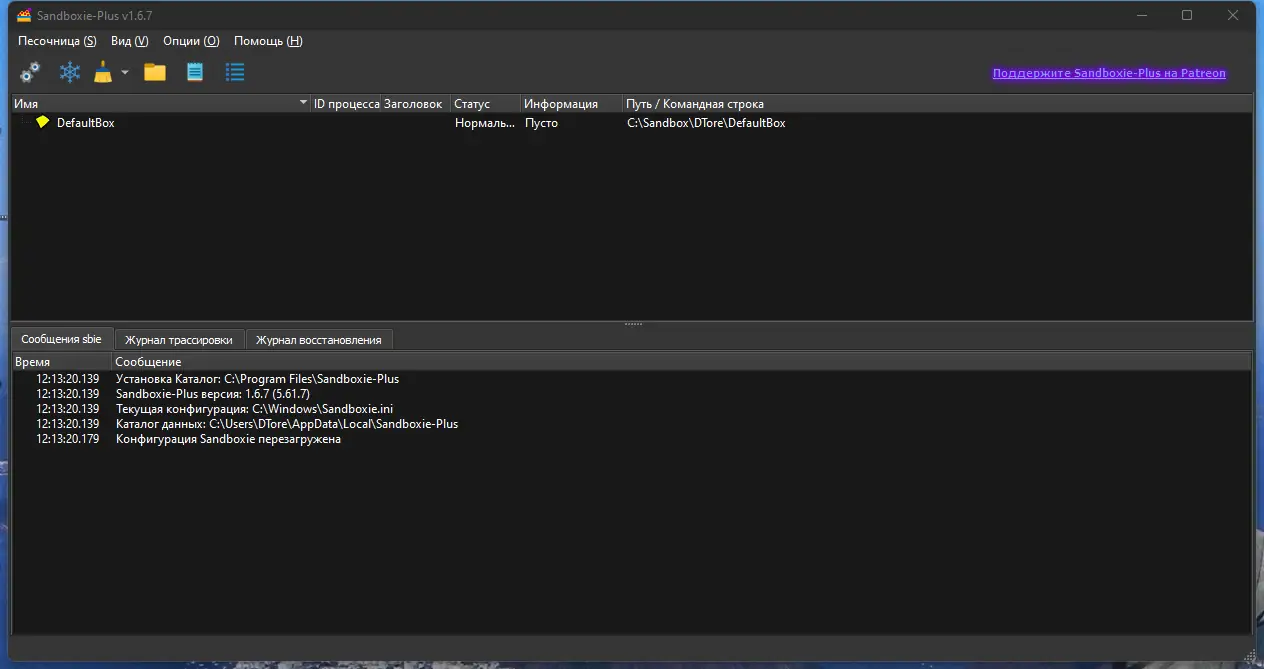Click the blue notepad edit-ini icon
Viewport: 1264px width, 669px height.
[195, 72]
